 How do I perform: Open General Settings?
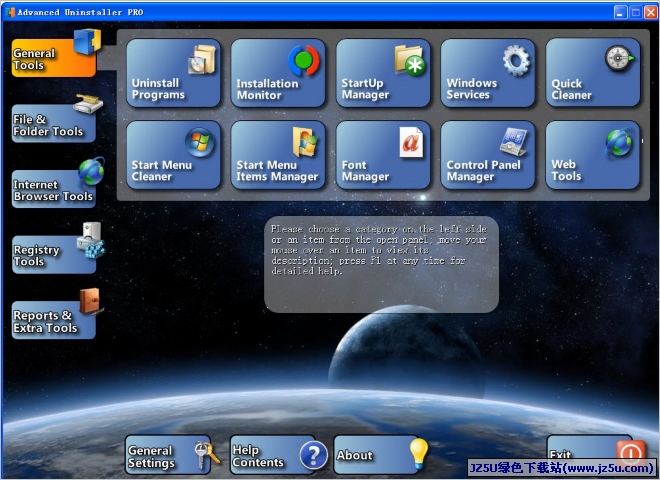point(168,455)
